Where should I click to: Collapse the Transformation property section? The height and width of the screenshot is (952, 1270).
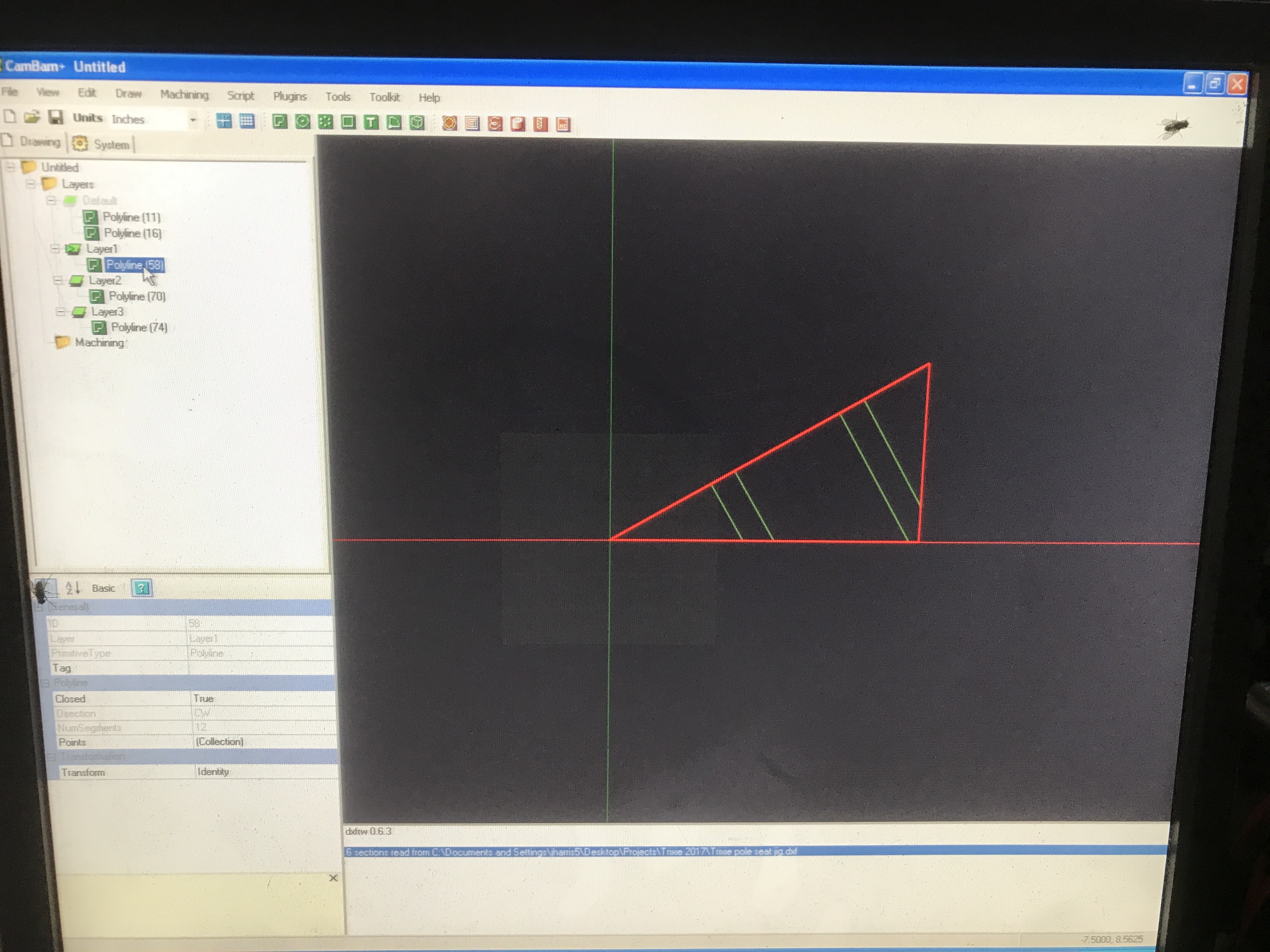[x=52, y=757]
